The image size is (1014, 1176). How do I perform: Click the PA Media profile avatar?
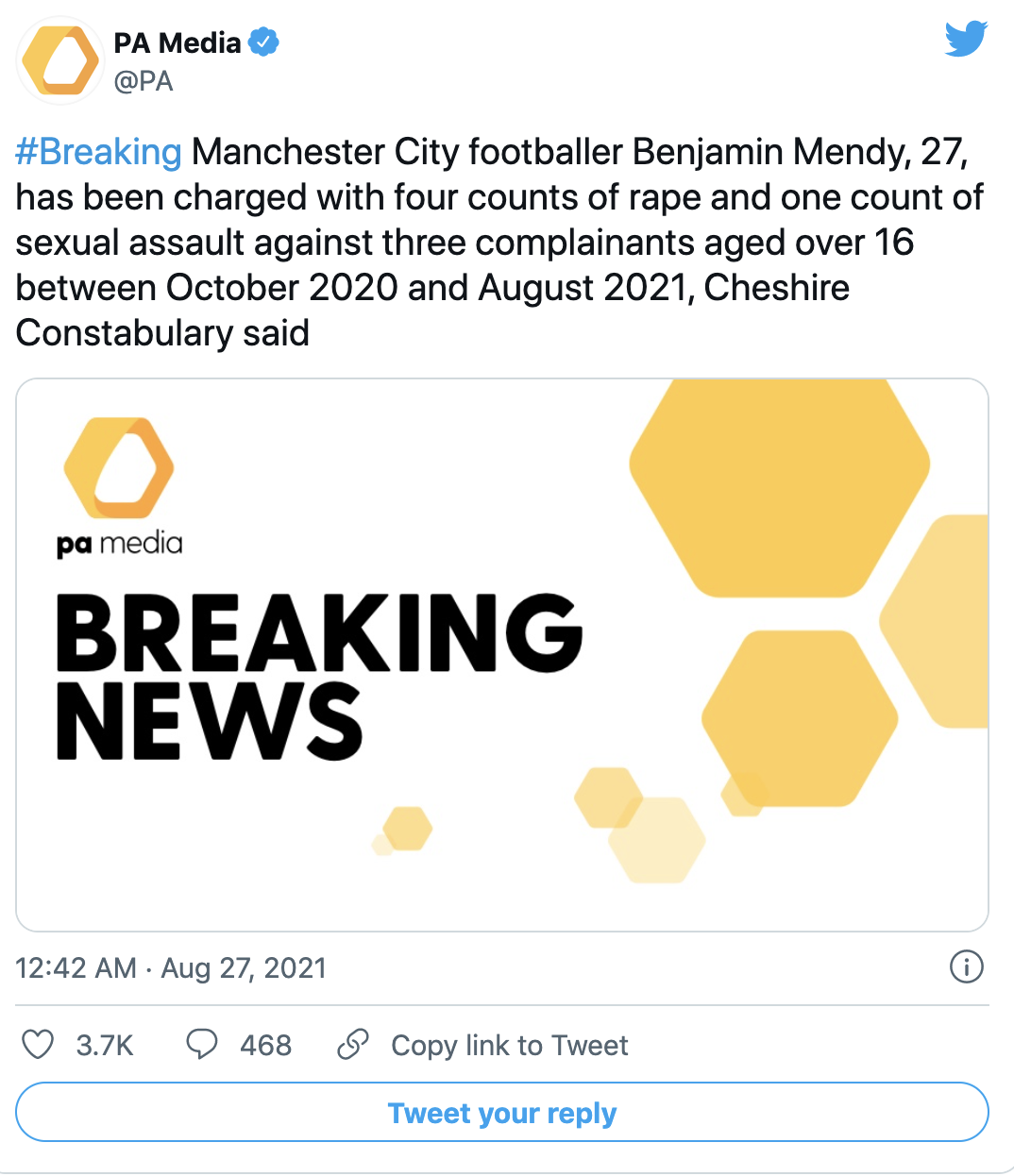pyautogui.click(x=59, y=61)
